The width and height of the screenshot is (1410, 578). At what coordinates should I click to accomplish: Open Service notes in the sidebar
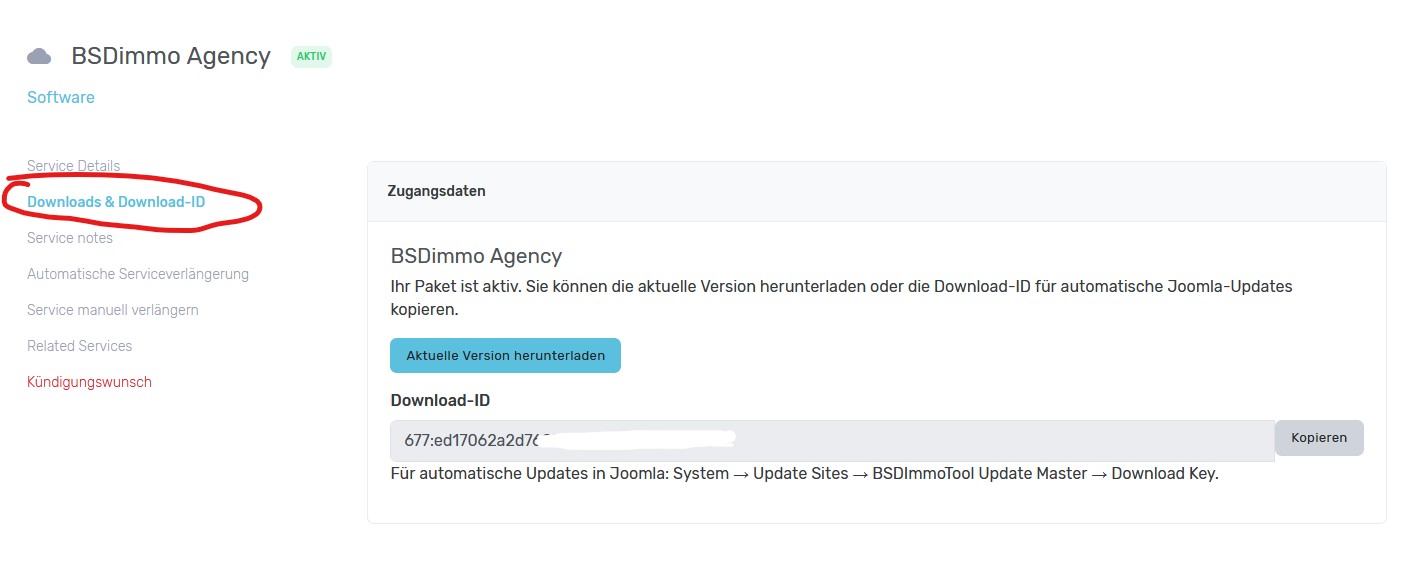coord(70,238)
